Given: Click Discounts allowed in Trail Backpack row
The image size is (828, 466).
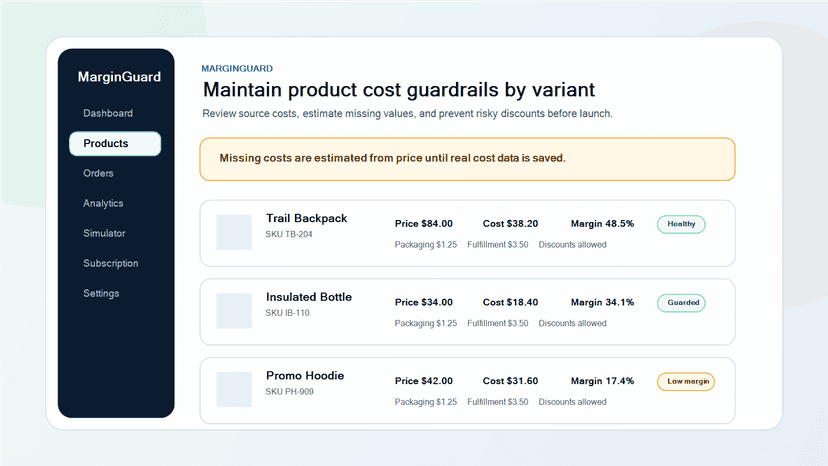Looking at the screenshot, I should tap(572, 245).
